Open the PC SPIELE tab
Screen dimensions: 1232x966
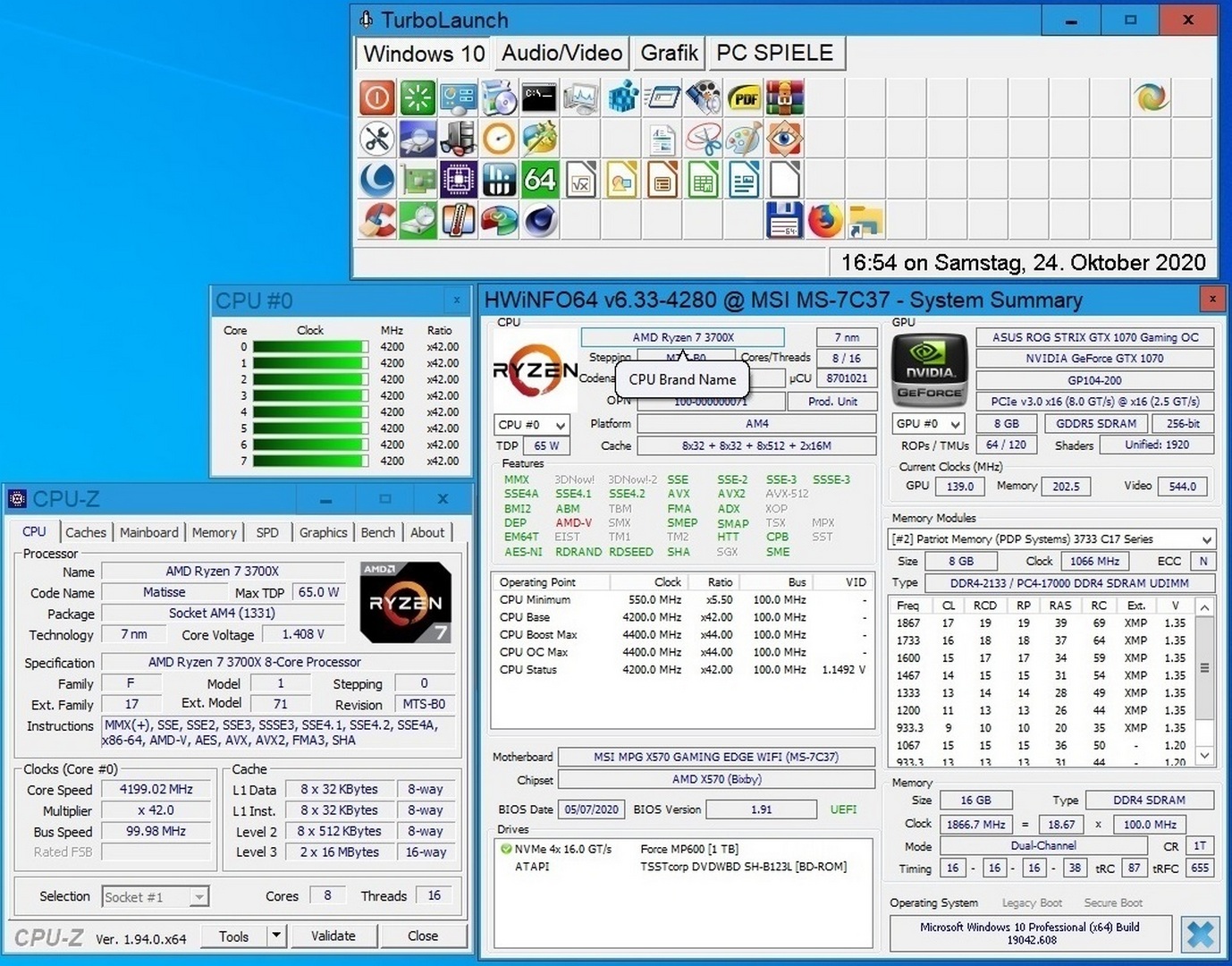coord(775,53)
